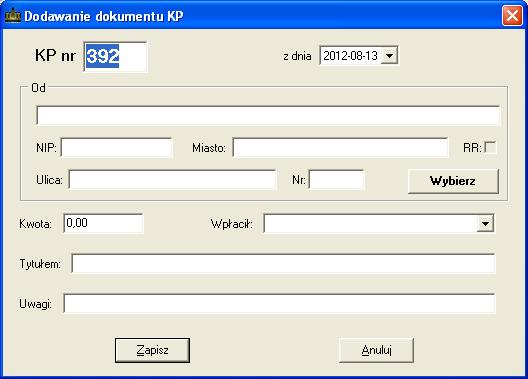
Task: Focus the Od name field
Action: click(268, 115)
